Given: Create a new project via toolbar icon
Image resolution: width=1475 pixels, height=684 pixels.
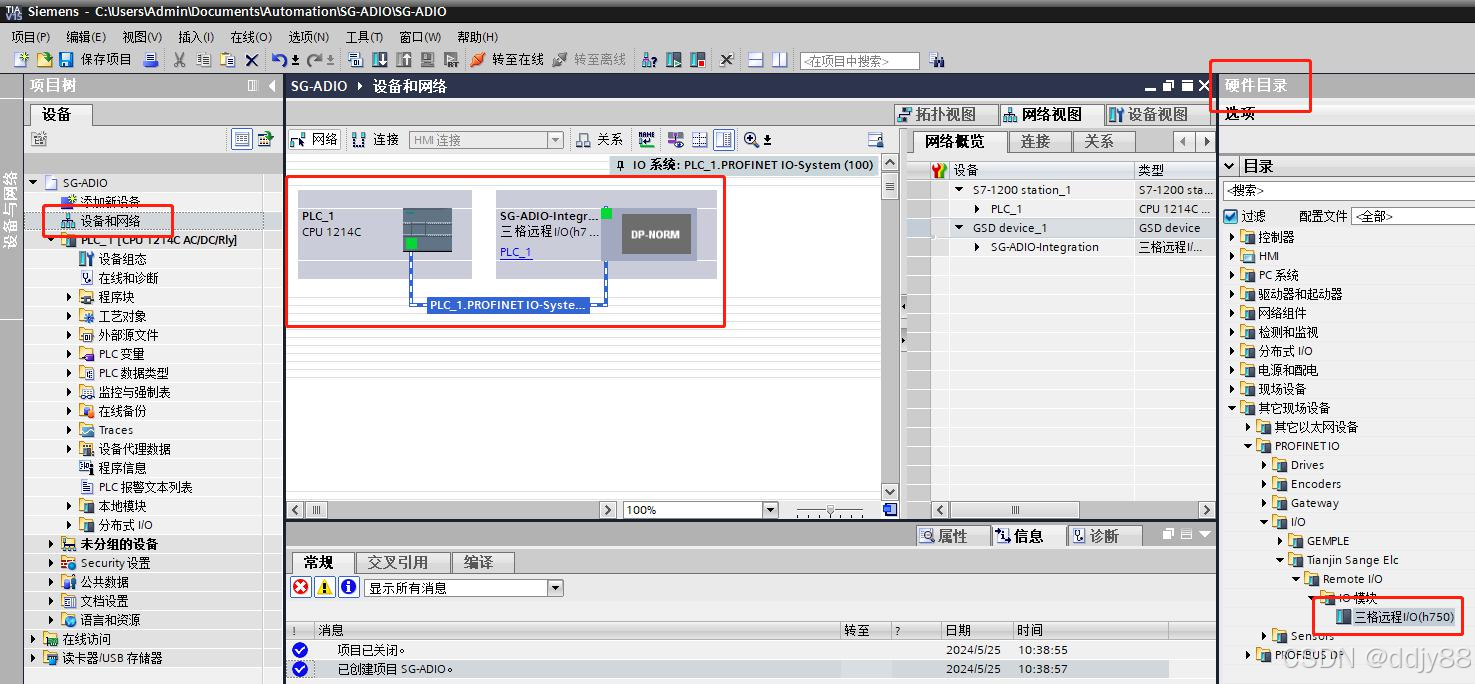Looking at the screenshot, I should (x=21, y=60).
